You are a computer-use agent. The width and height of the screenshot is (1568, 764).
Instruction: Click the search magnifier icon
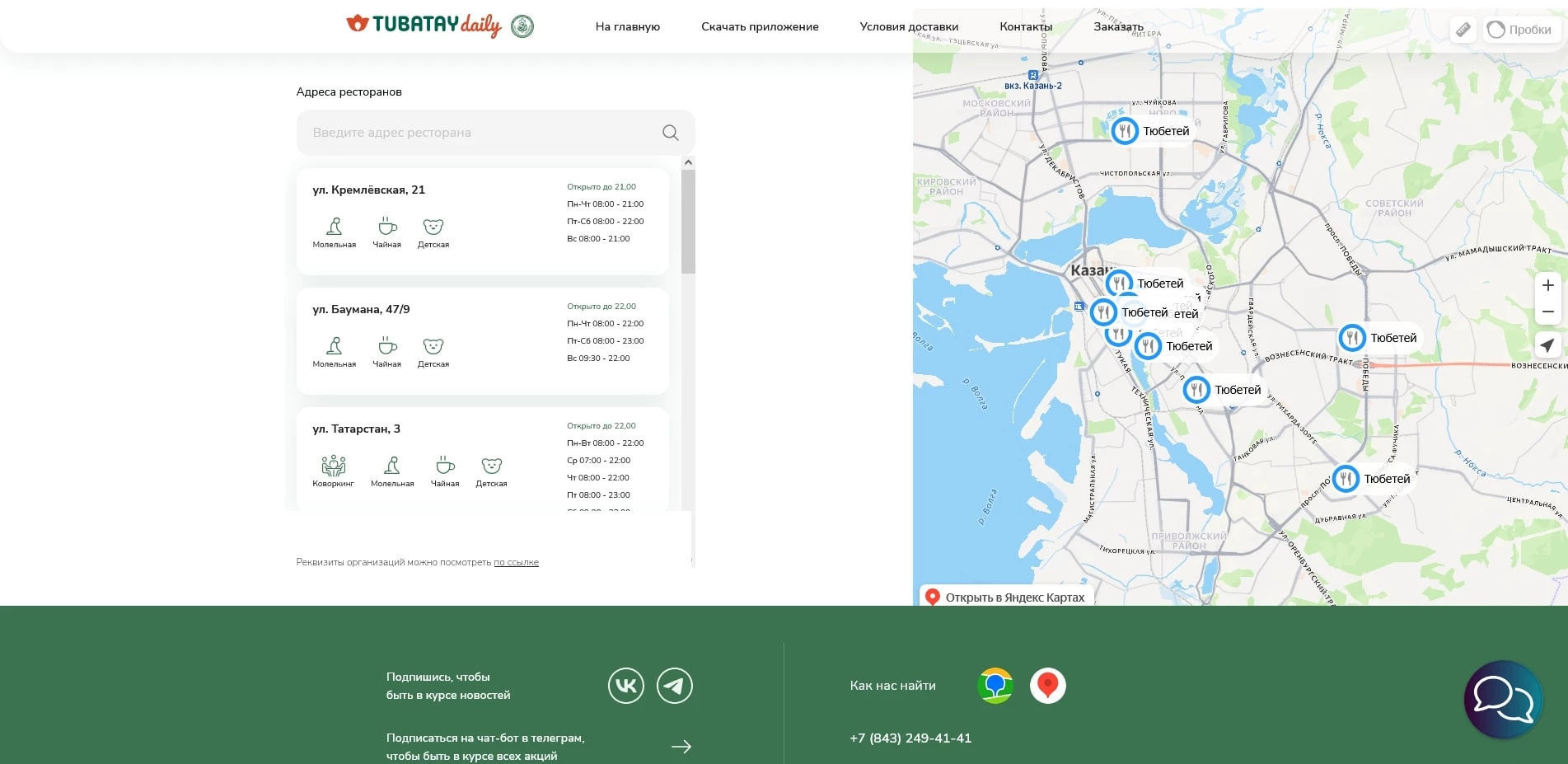point(671,133)
